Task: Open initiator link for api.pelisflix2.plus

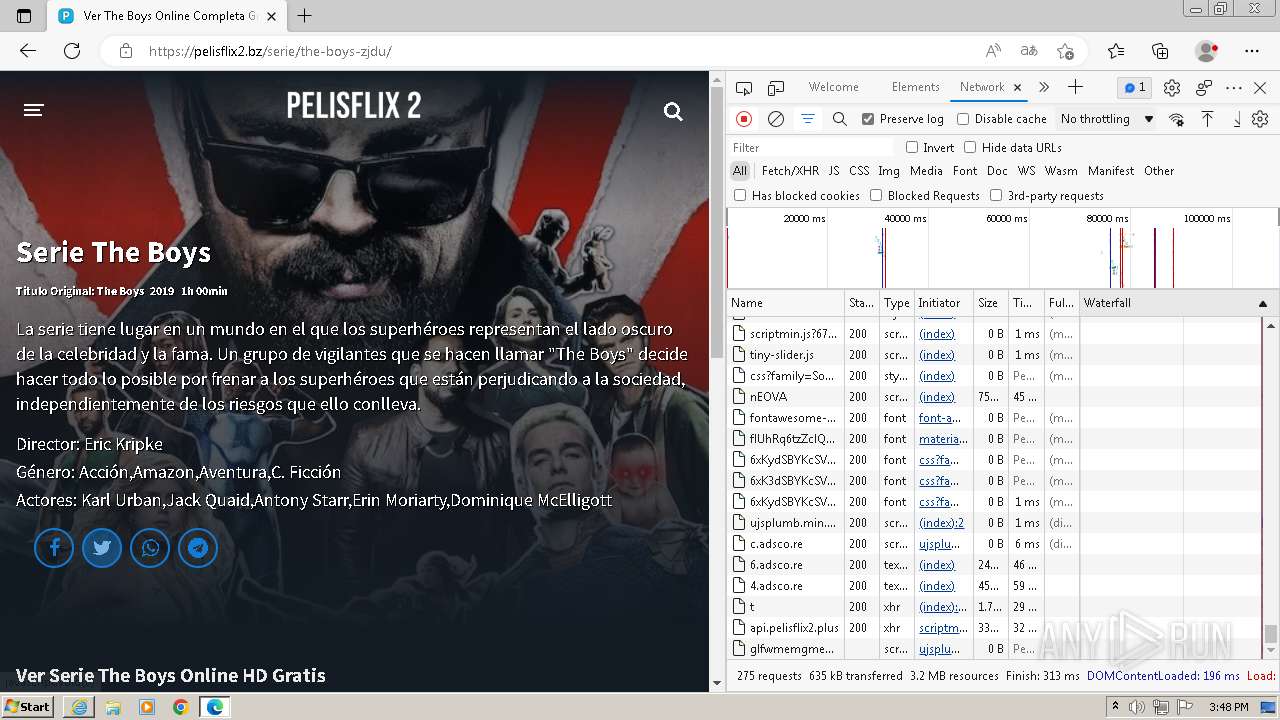Action: coord(944,628)
